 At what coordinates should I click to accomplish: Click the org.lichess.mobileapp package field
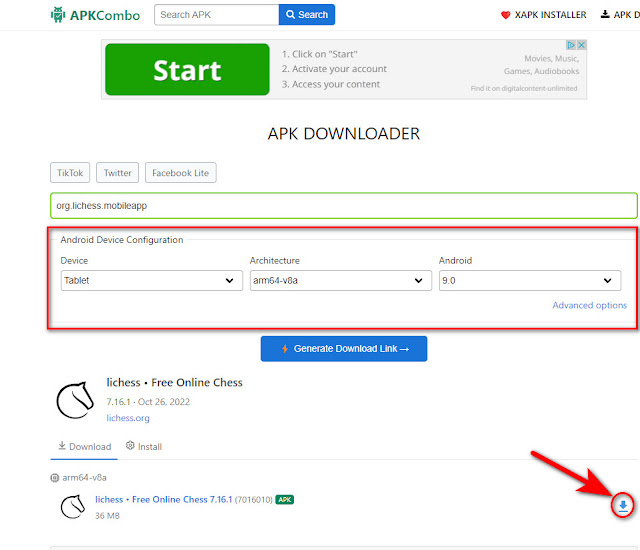pos(344,206)
